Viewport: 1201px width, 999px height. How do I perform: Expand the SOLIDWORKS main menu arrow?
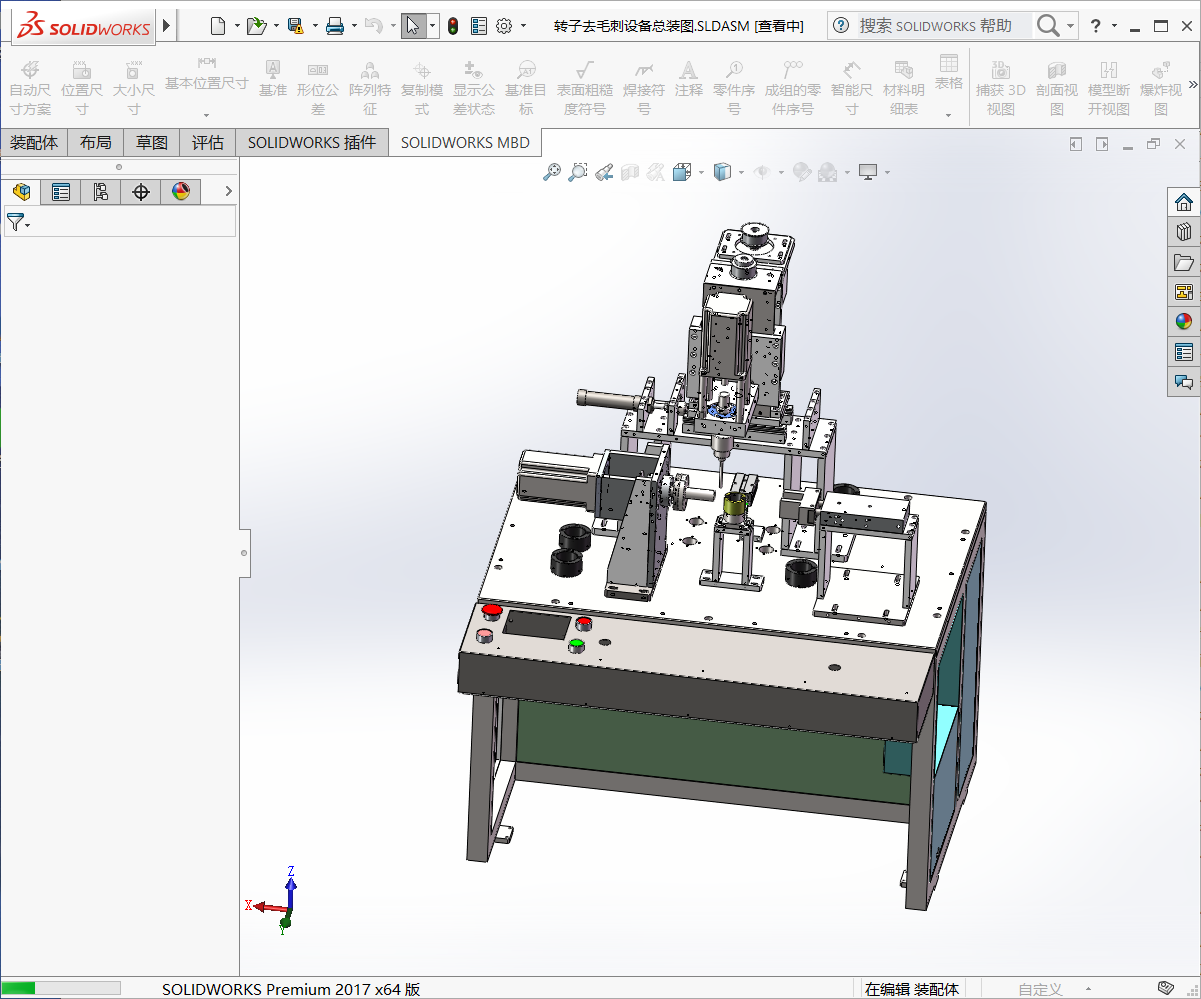click(166, 26)
